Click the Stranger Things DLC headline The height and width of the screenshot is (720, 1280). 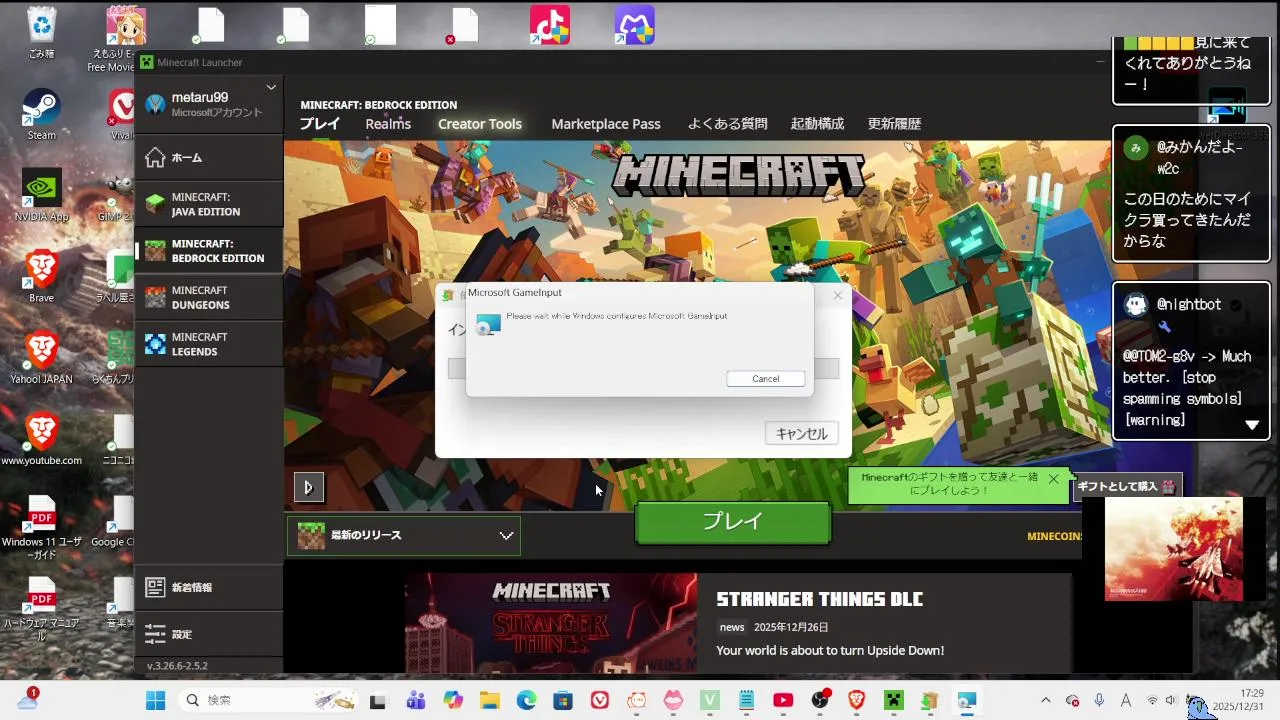point(819,599)
